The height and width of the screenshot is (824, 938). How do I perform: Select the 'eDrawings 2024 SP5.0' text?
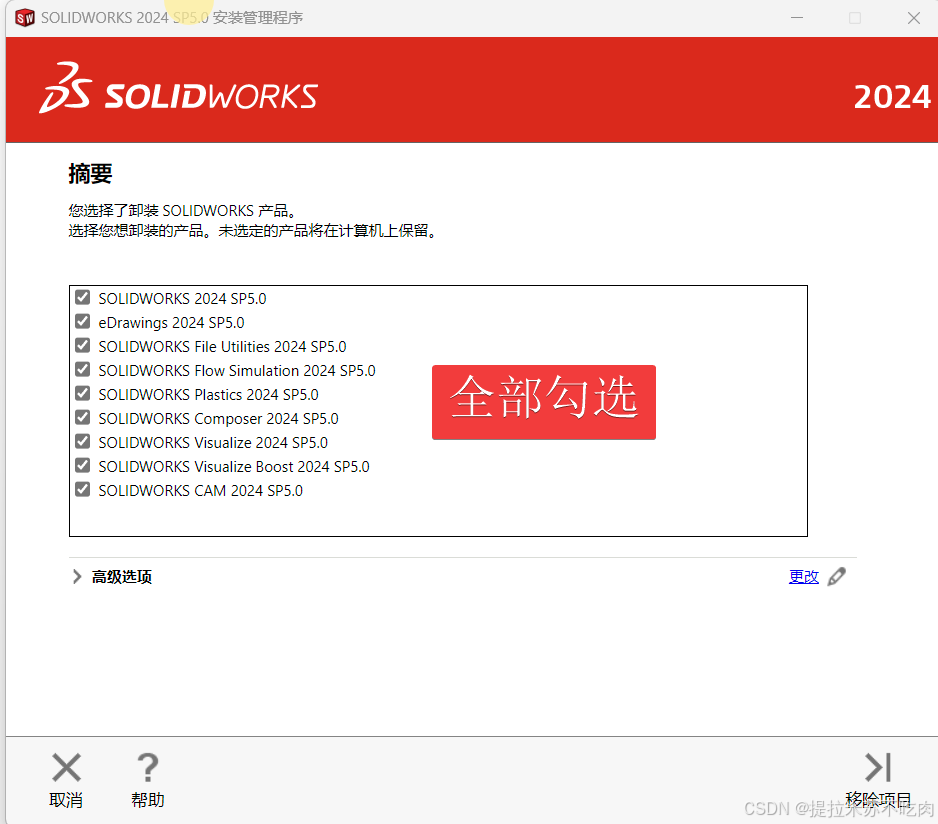(171, 323)
